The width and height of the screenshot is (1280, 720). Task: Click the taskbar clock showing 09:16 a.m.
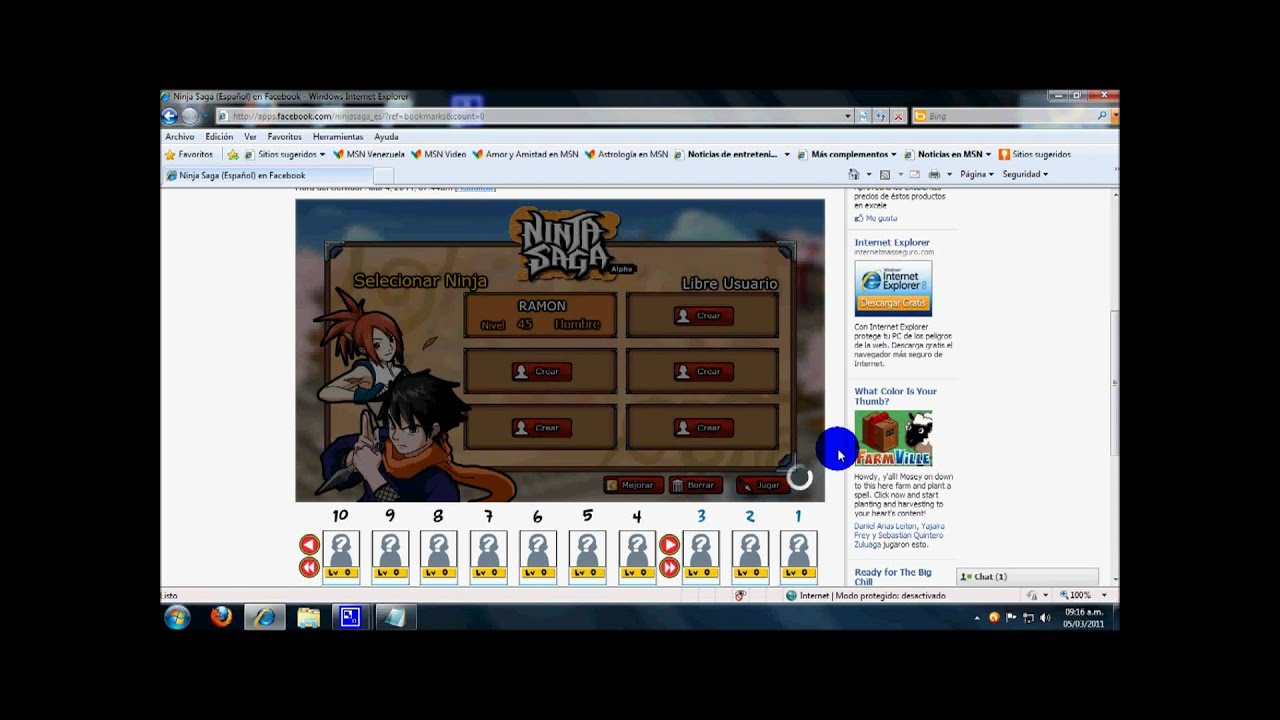(1083, 618)
